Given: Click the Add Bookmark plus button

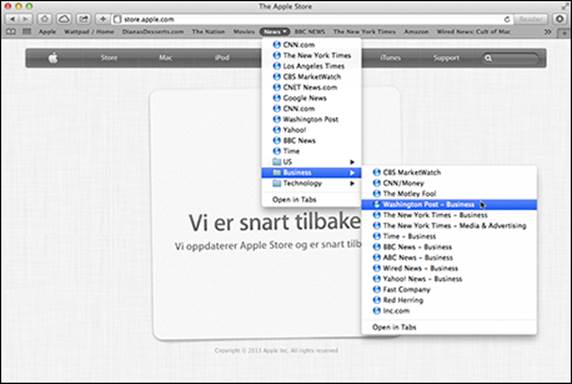Looking at the screenshot, I should tap(103, 19).
